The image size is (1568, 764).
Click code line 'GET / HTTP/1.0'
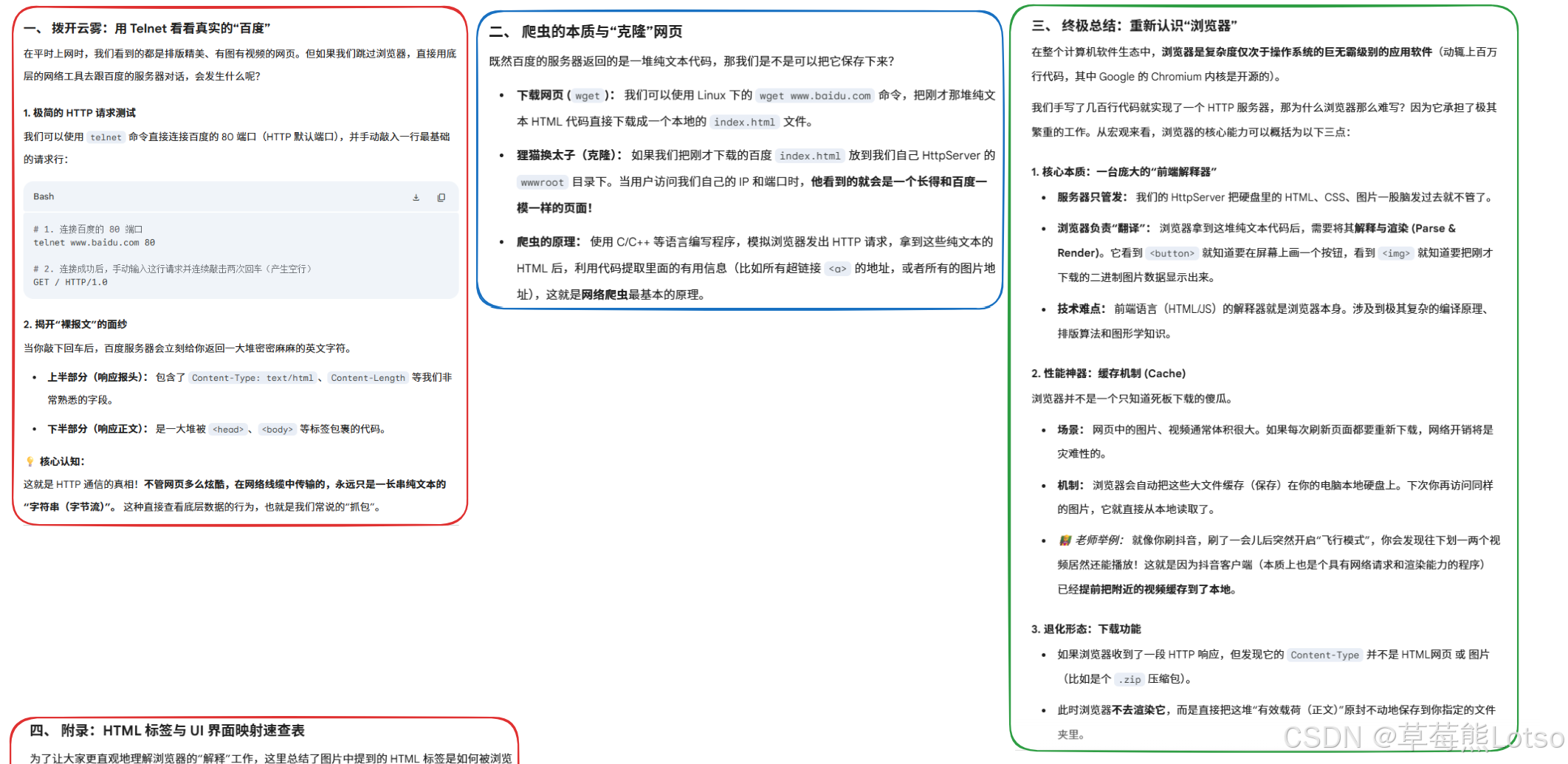(x=70, y=282)
